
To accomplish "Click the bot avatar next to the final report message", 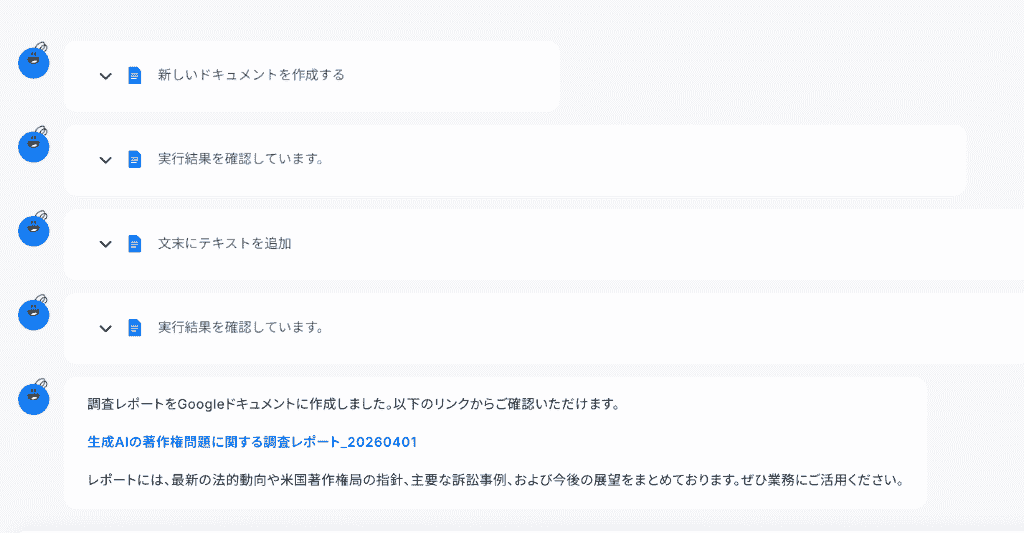I will (34, 398).
